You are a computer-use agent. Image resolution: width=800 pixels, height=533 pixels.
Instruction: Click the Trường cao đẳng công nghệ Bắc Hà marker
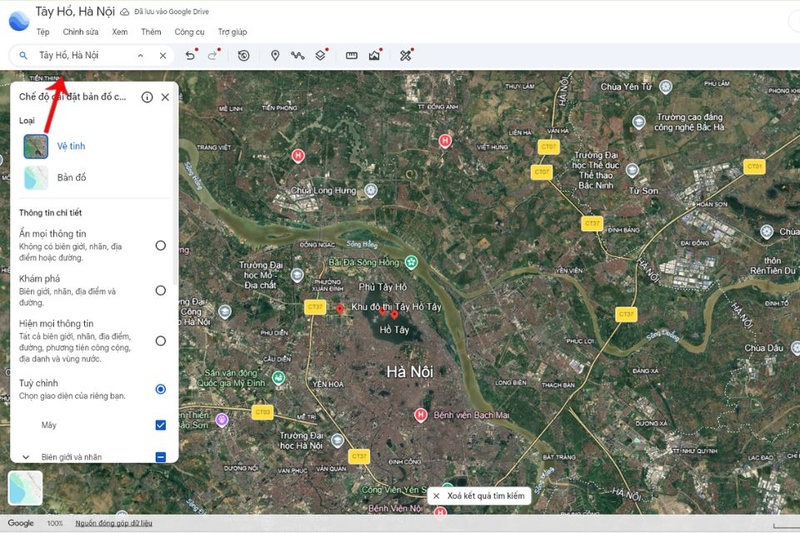coord(639,122)
